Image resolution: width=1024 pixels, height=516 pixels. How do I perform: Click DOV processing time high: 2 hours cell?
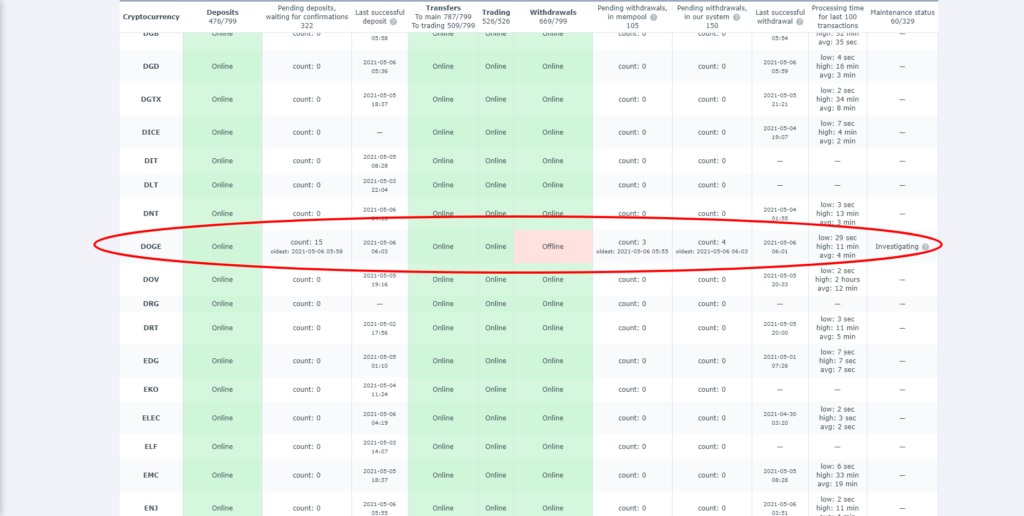tap(838, 280)
